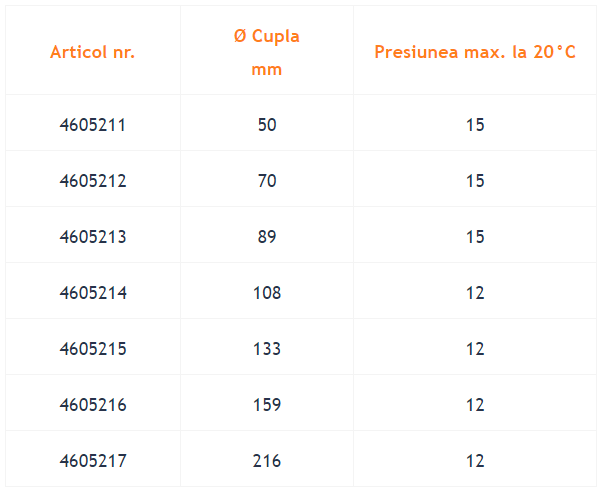Select pressure value 15 for article 4605211
Screen dimensions: 603x493
(475, 125)
